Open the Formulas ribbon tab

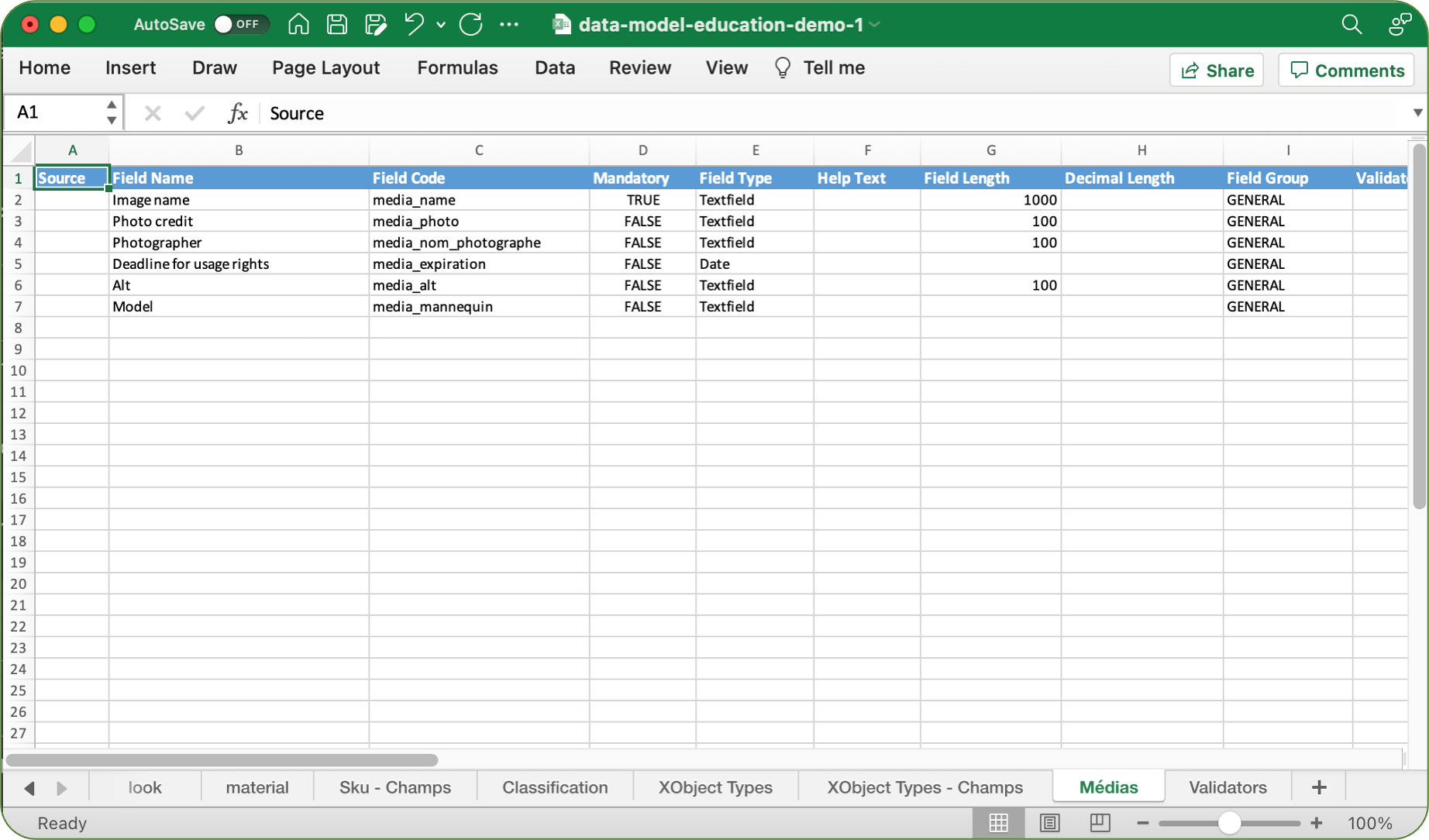tap(457, 68)
